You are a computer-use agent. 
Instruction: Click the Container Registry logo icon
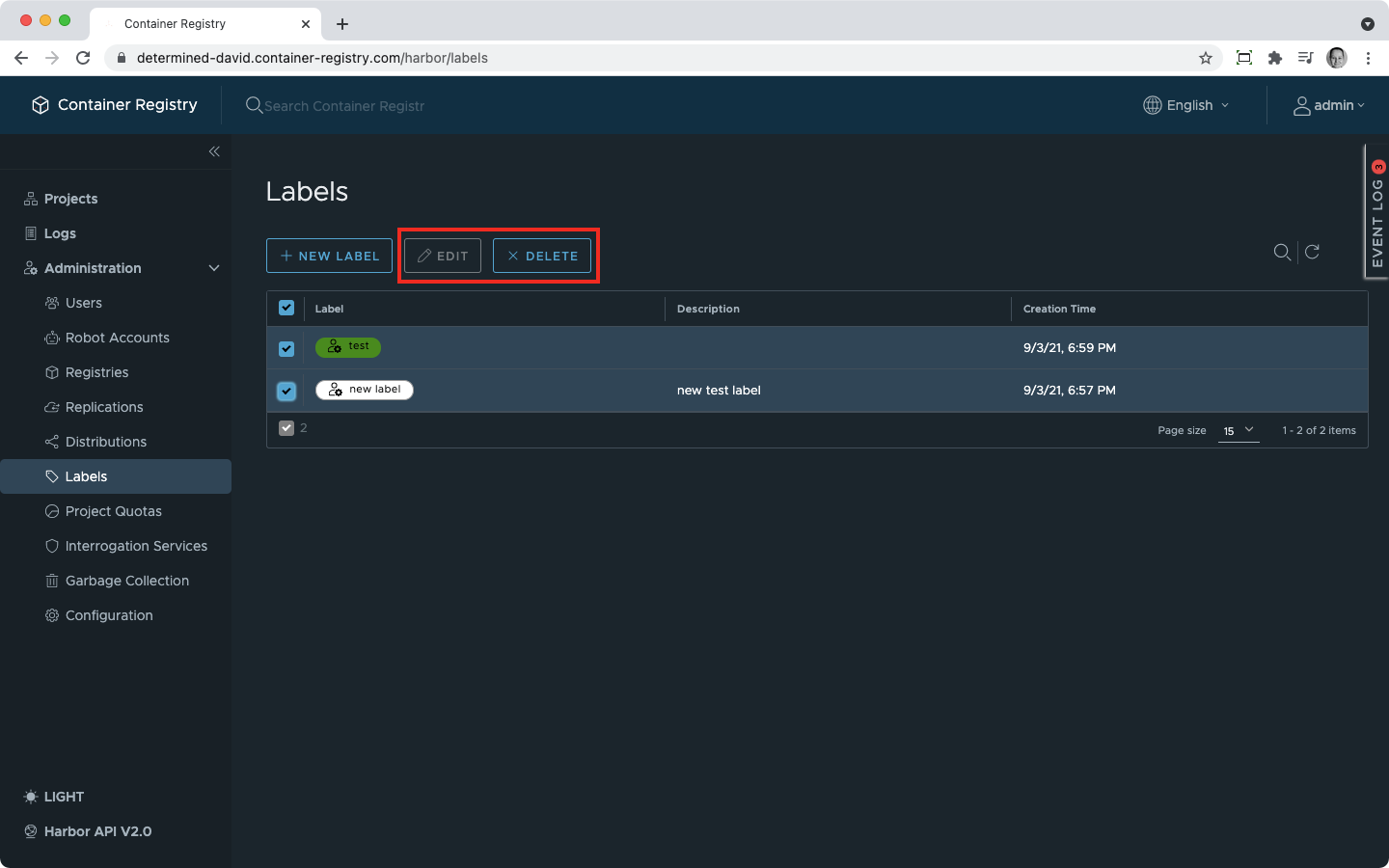[41, 105]
